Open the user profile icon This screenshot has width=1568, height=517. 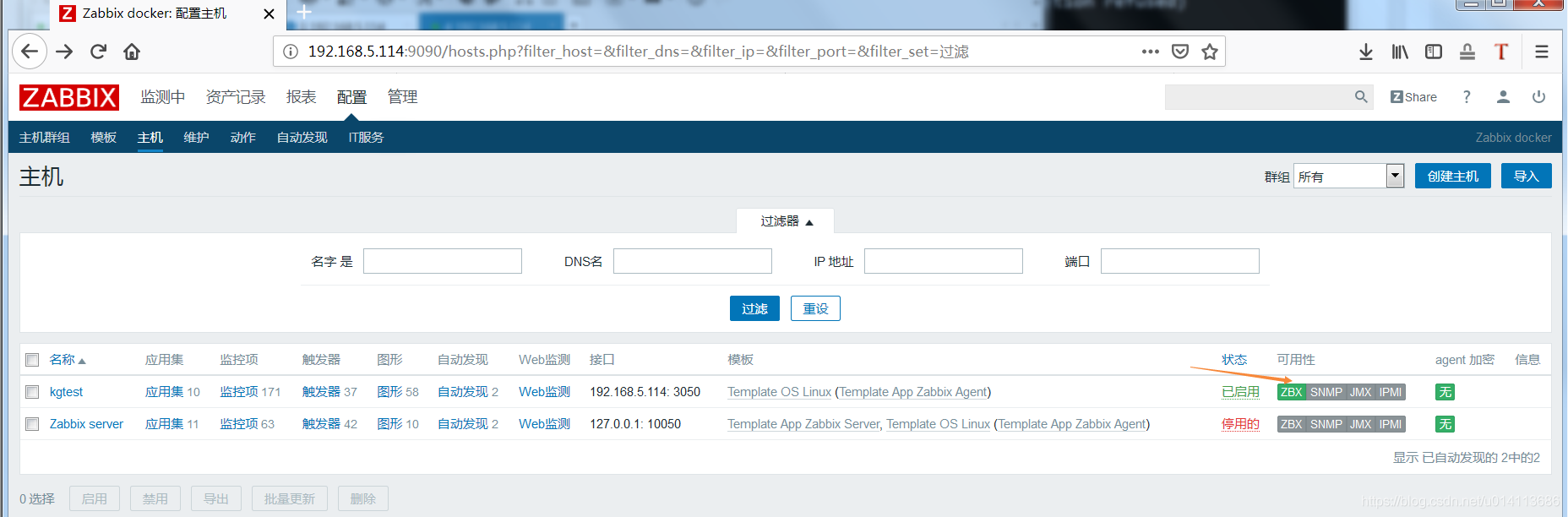tap(1503, 97)
